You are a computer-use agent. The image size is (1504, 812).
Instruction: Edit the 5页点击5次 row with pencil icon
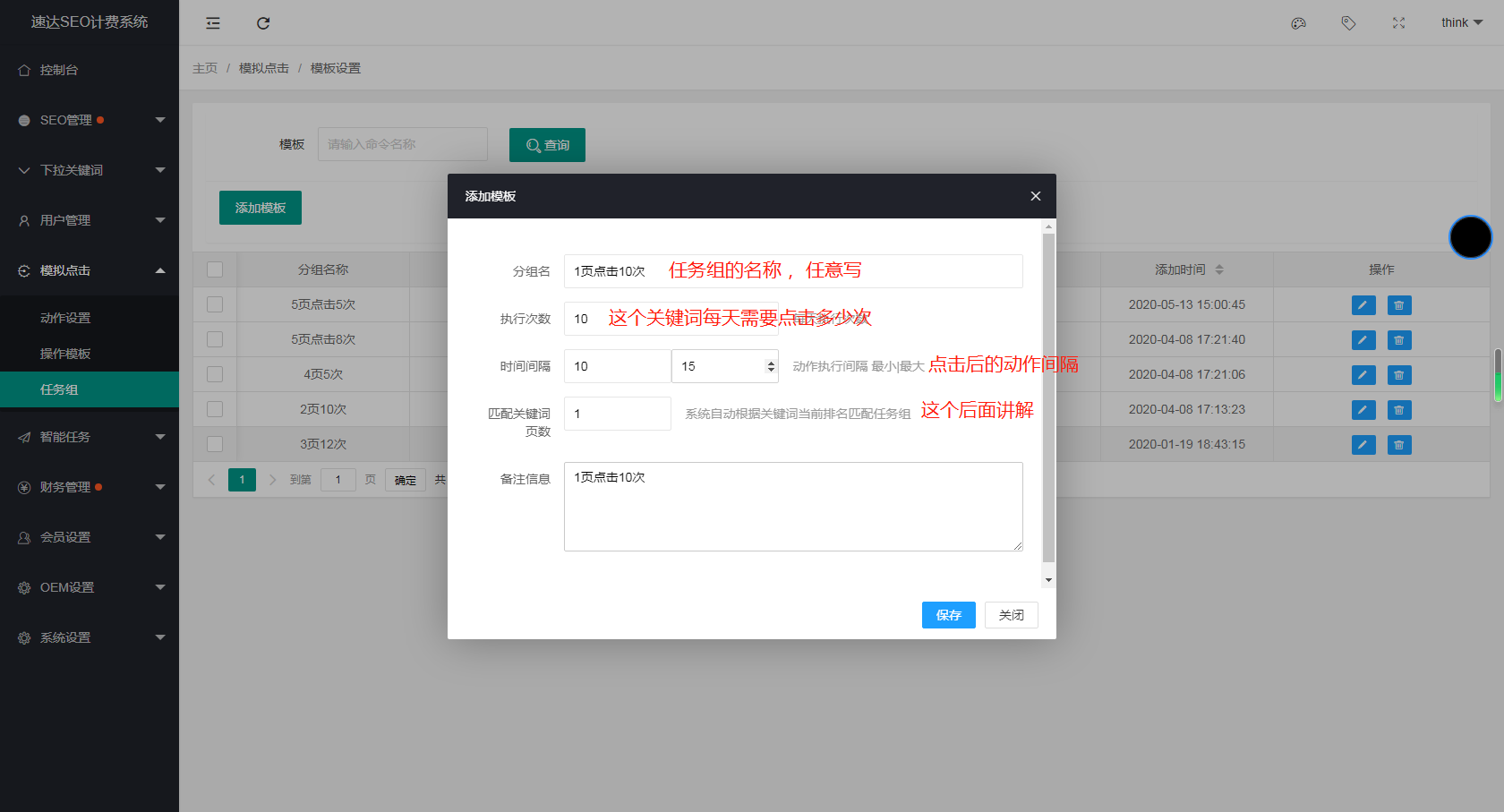tap(1363, 305)
